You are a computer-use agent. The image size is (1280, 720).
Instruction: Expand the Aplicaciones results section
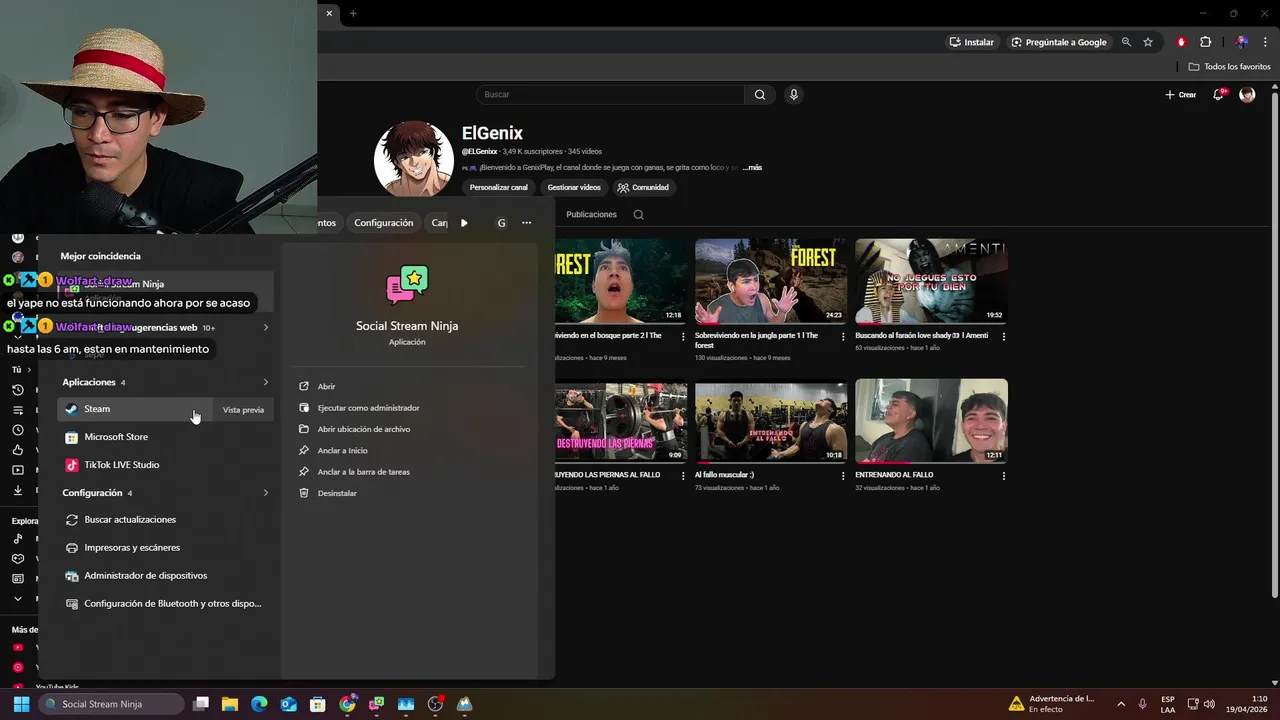(266, 382)
